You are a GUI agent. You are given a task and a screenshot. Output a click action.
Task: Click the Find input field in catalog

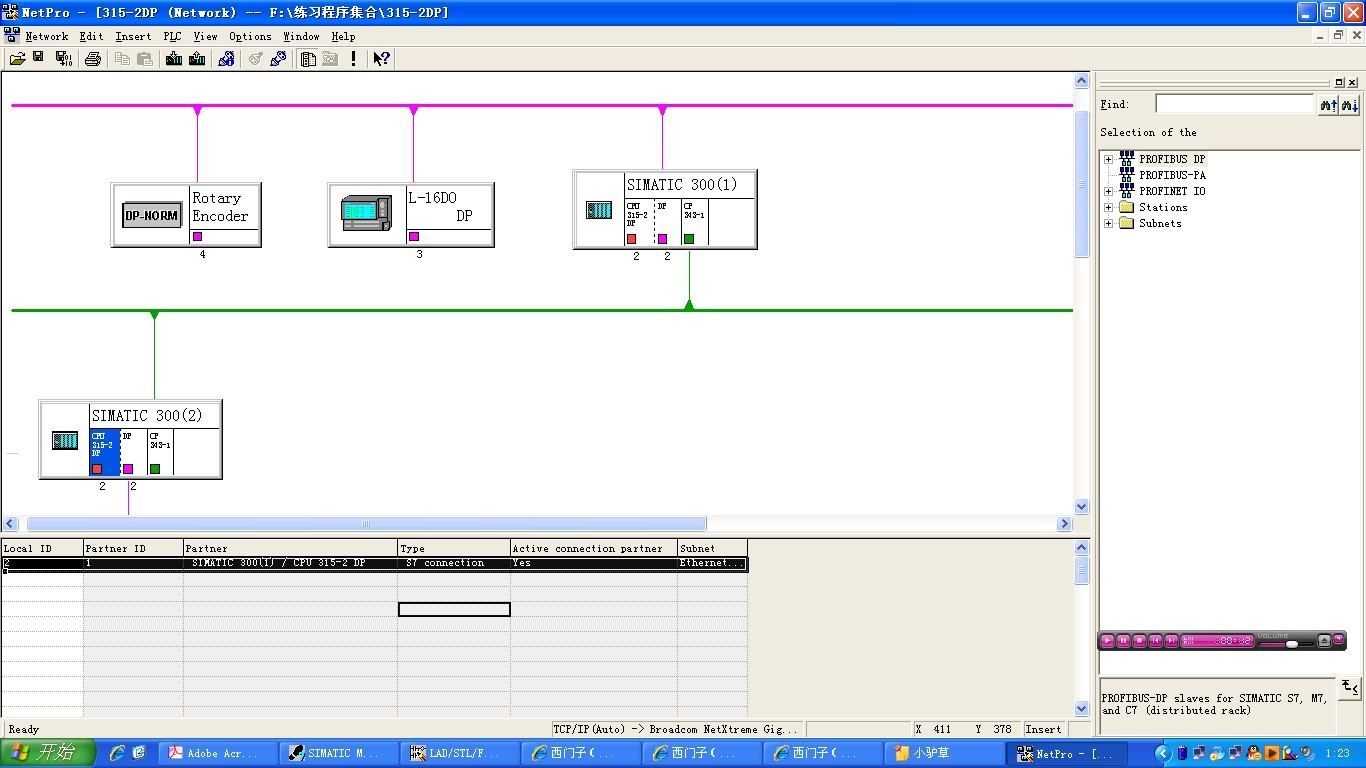tap(1235, 104)
